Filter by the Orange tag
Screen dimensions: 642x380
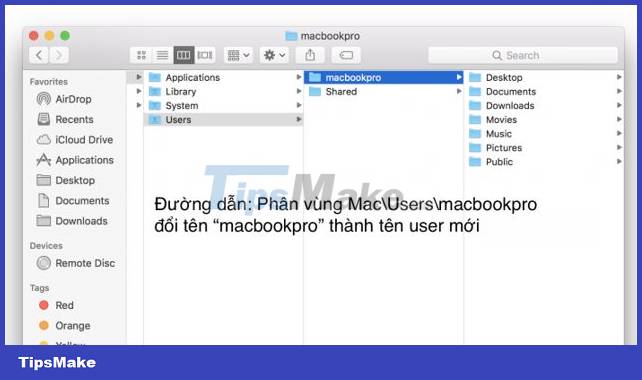click(64, 326)
